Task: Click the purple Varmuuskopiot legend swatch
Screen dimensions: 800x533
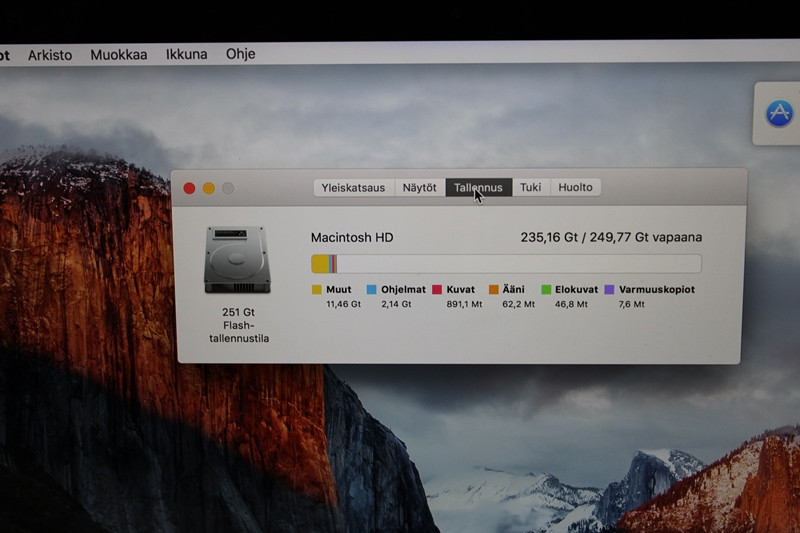Action: [x=609, y=290]
